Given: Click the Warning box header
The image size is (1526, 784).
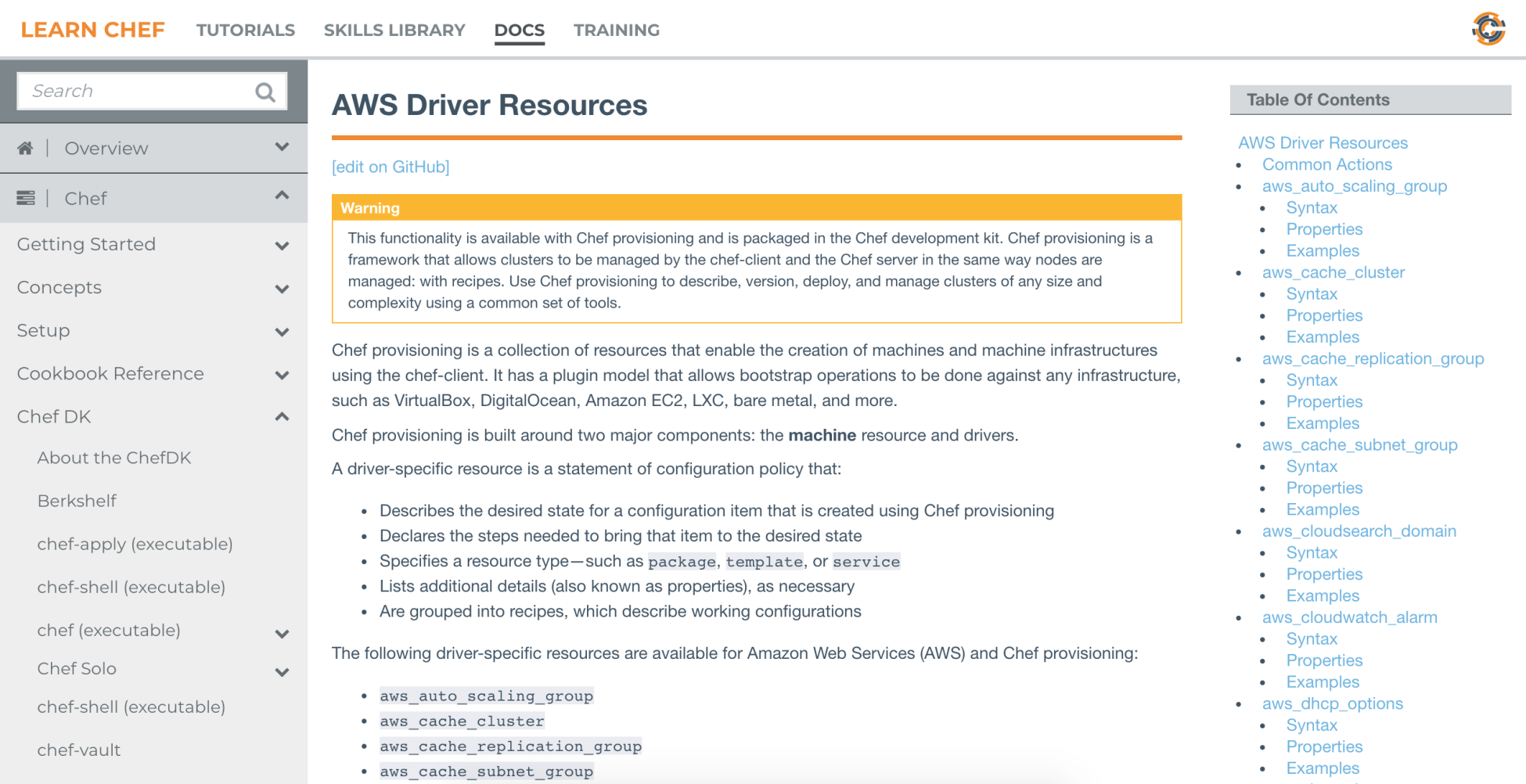Looking at the screenshot, I should (x=757, y=207).
